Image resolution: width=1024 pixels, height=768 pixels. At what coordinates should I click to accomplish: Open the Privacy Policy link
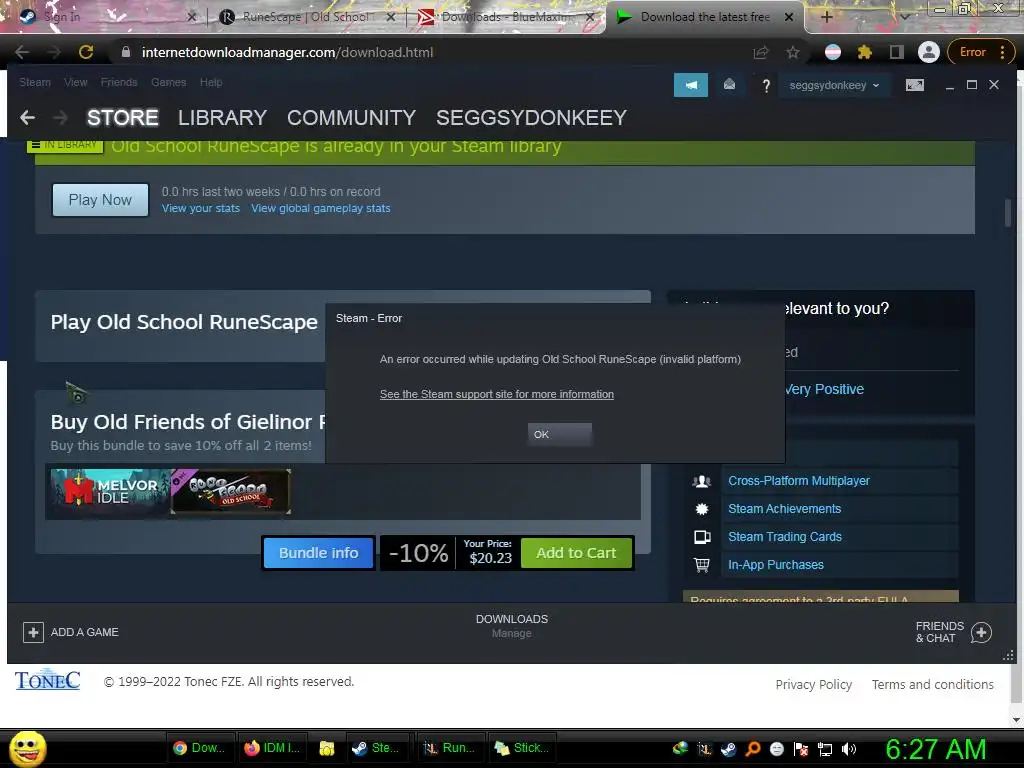tap(814, 684)
